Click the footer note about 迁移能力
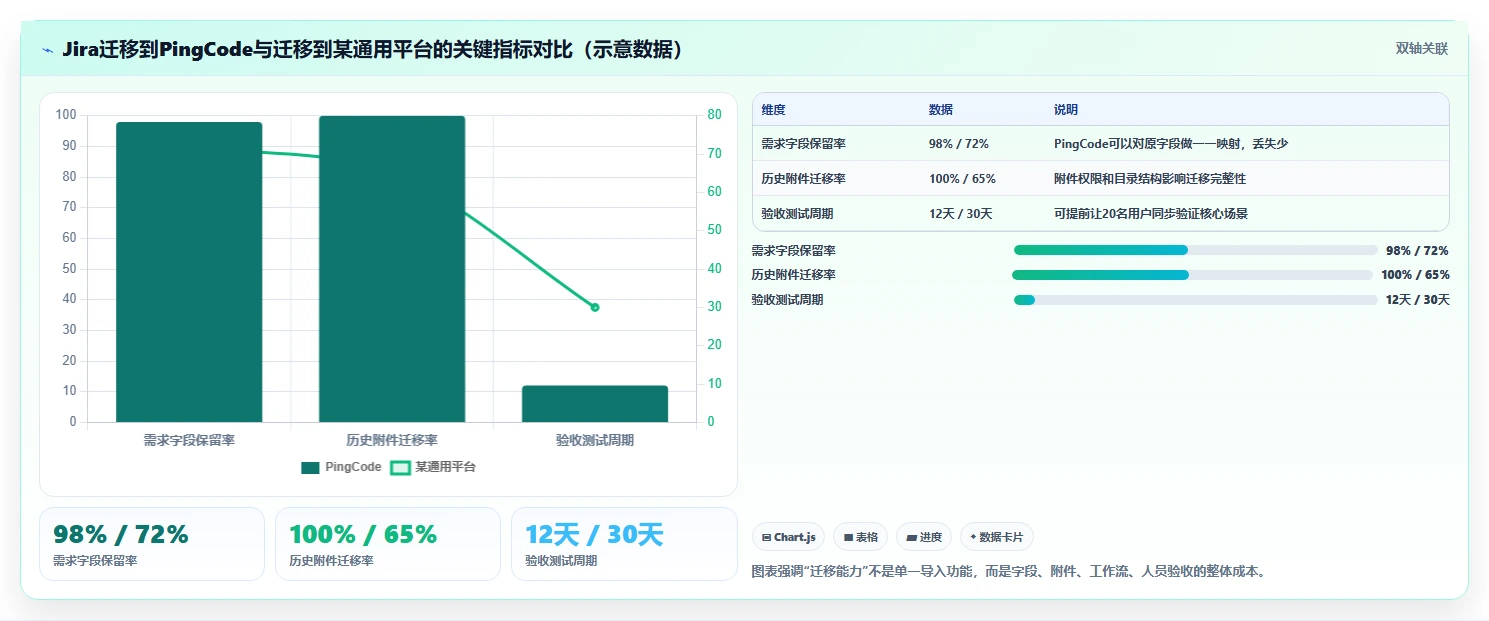The width and height of the screenshot is (1489, 621). (1008, 572)
